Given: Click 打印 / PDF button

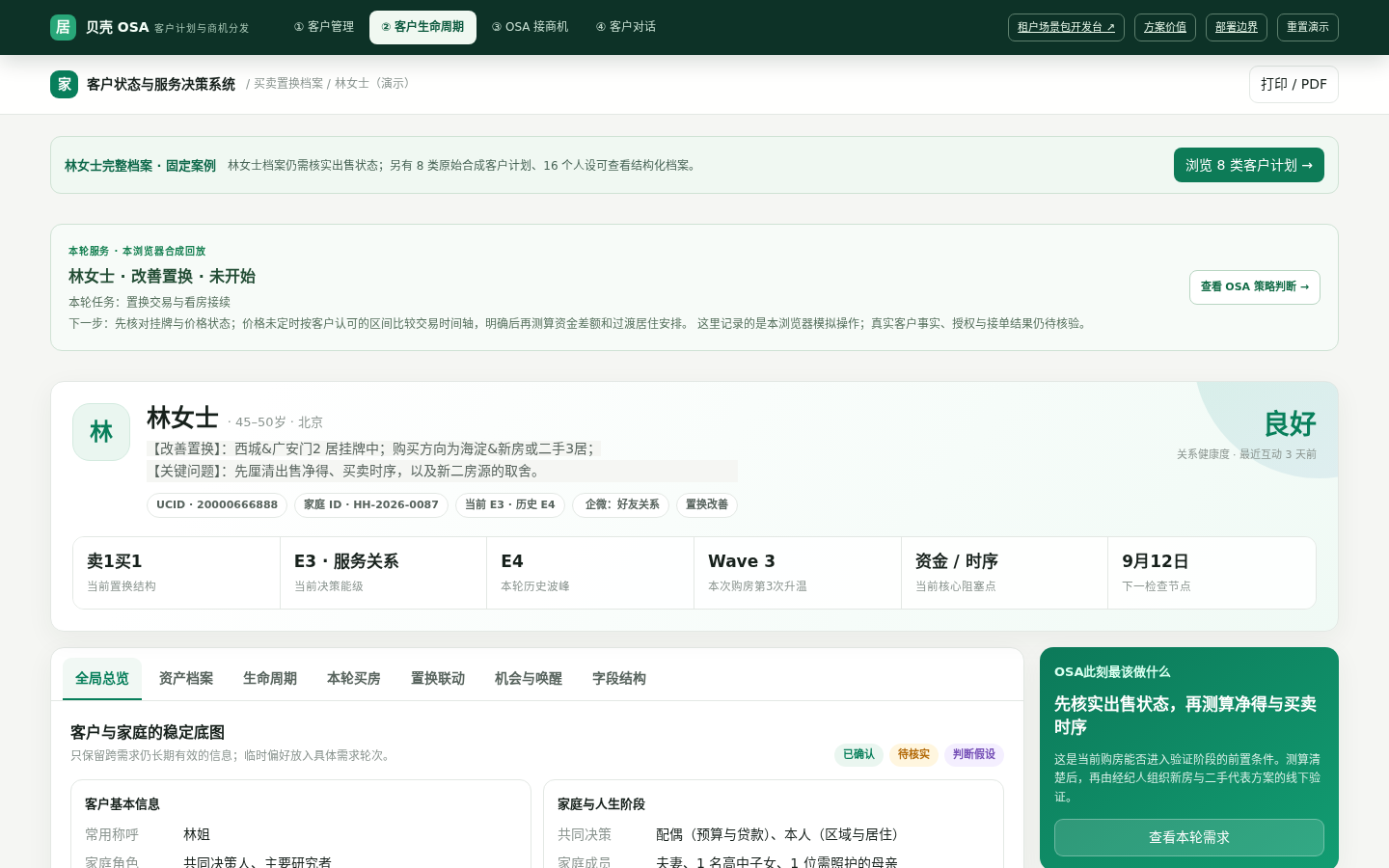Looking at the screenshot, I should coord(1294,84).
